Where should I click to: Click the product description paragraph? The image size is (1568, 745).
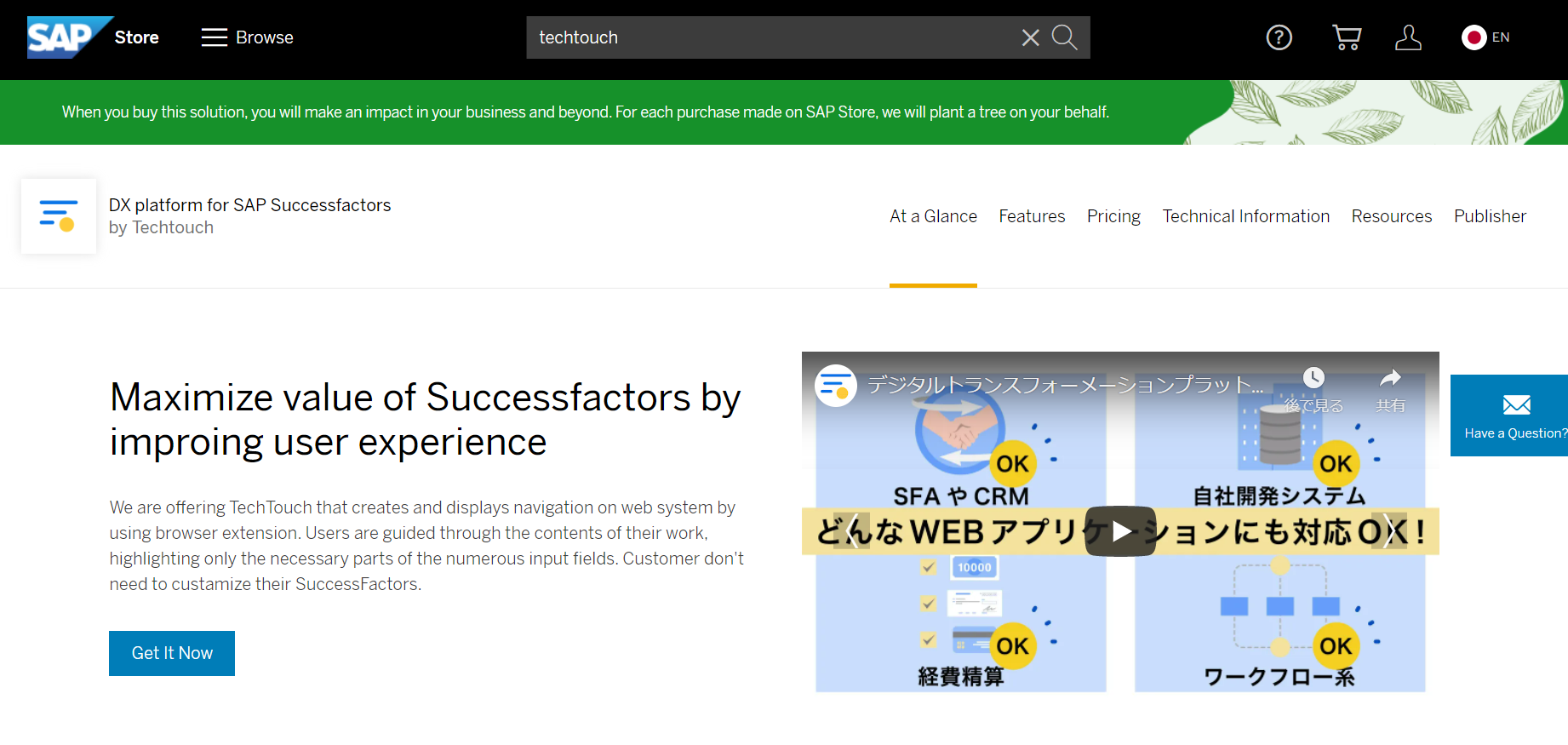pyautogui.click(x=426, y=546)
